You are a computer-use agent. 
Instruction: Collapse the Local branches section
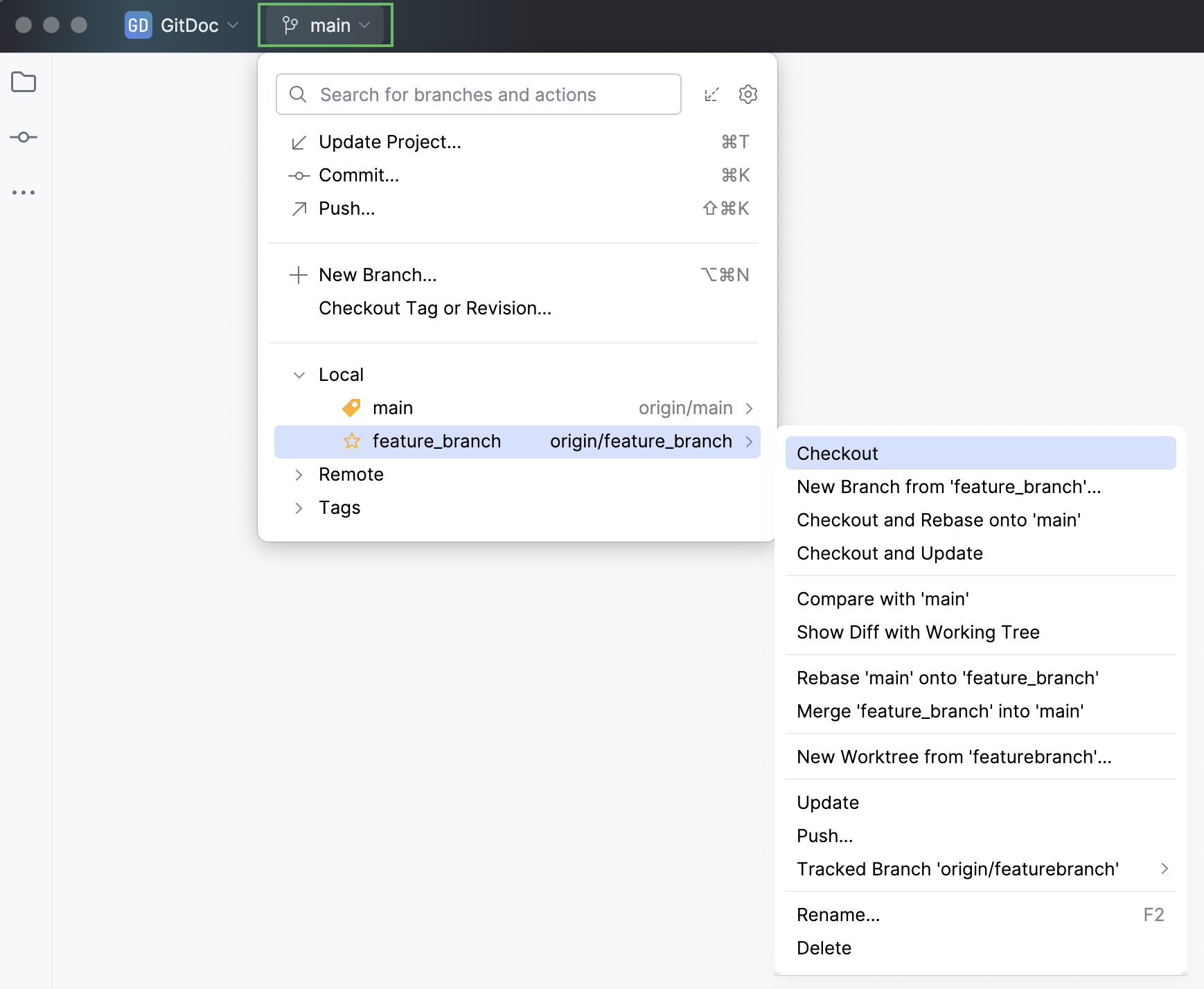pyautogui.click(x=299, y=374)
